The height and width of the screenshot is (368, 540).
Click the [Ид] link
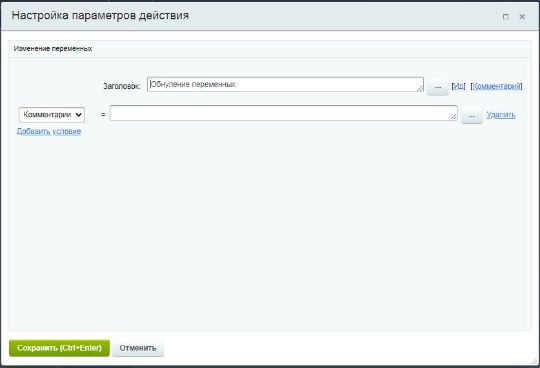pos(458,86)
